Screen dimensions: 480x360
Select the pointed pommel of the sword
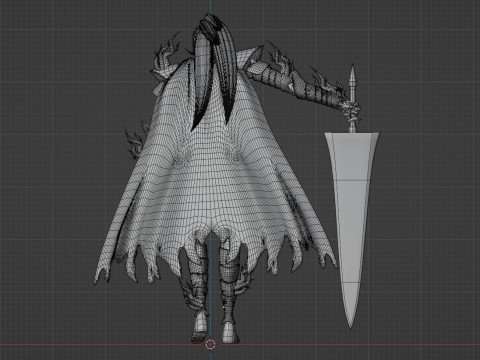[353, 76]
